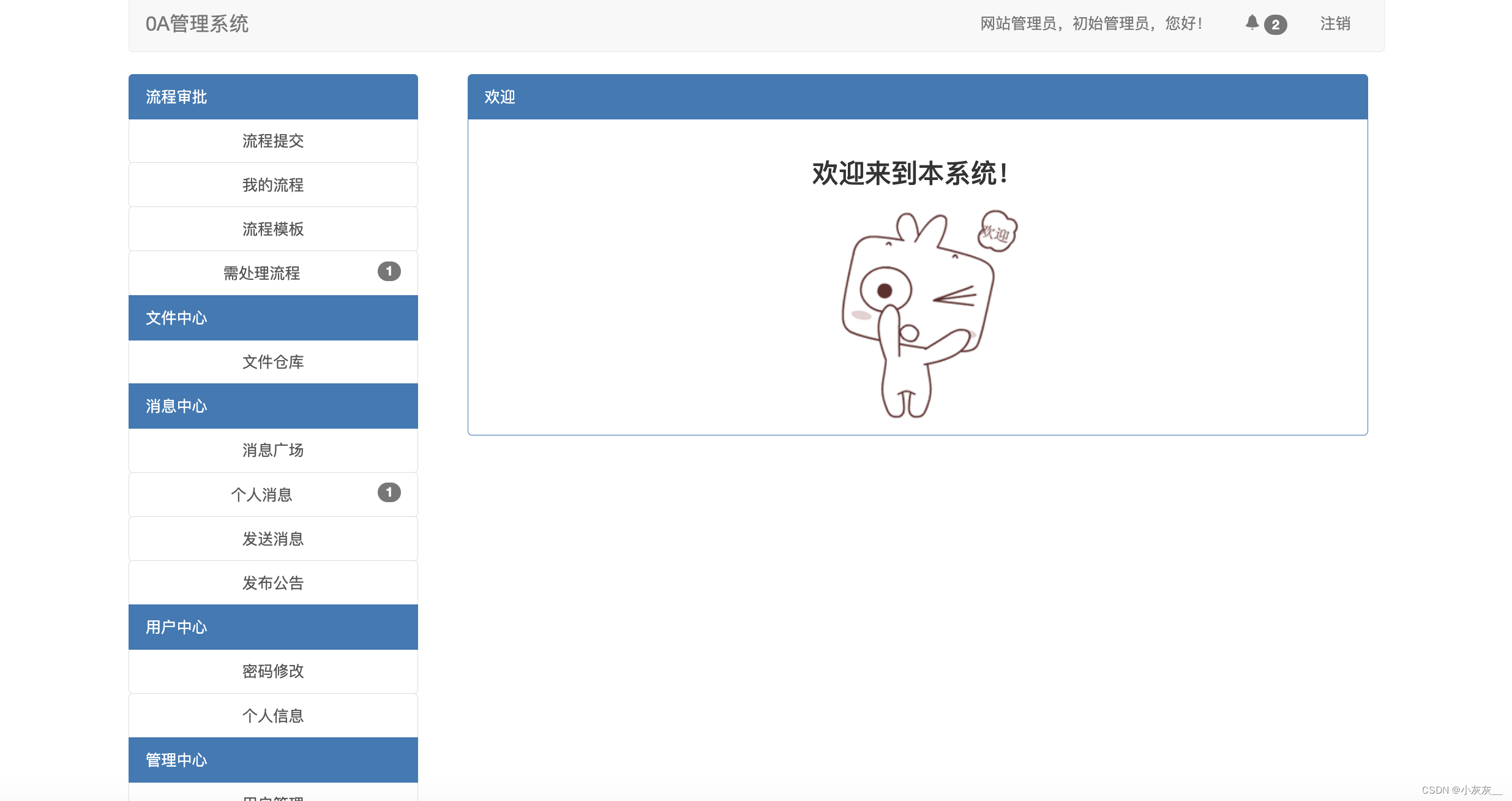This screenshot has height=801, width=1512.
Task: Open 发送消息 to send a message
Action: pos(273,538)
